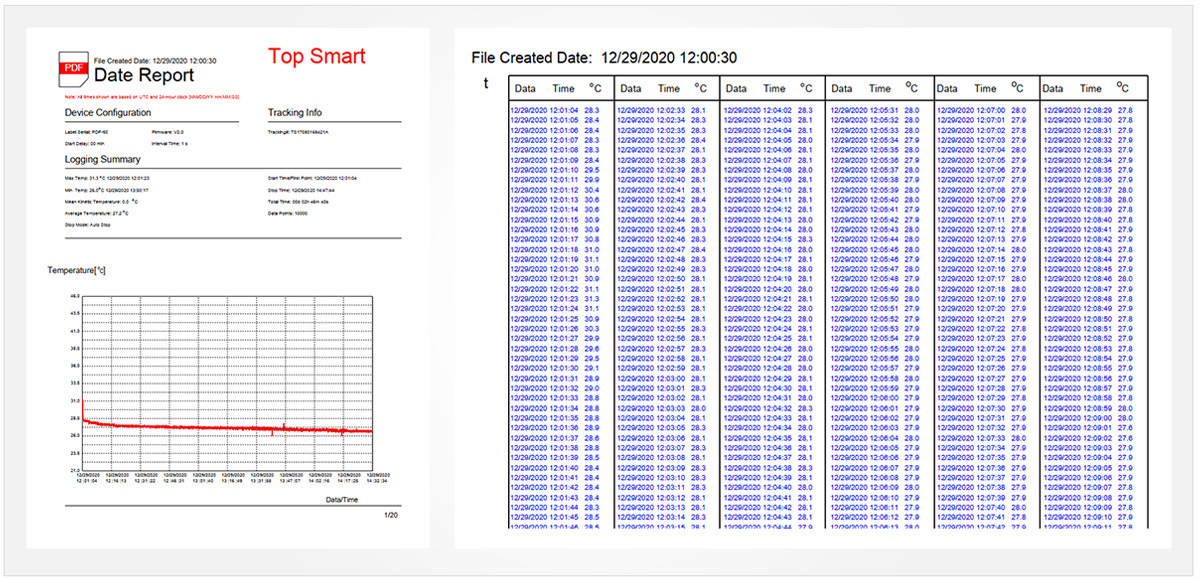Select the 12/29/2020 12:02:33 reading row
Image resolution: width=1200 pixels, height=580 pixels.
[x=662, y=109]
